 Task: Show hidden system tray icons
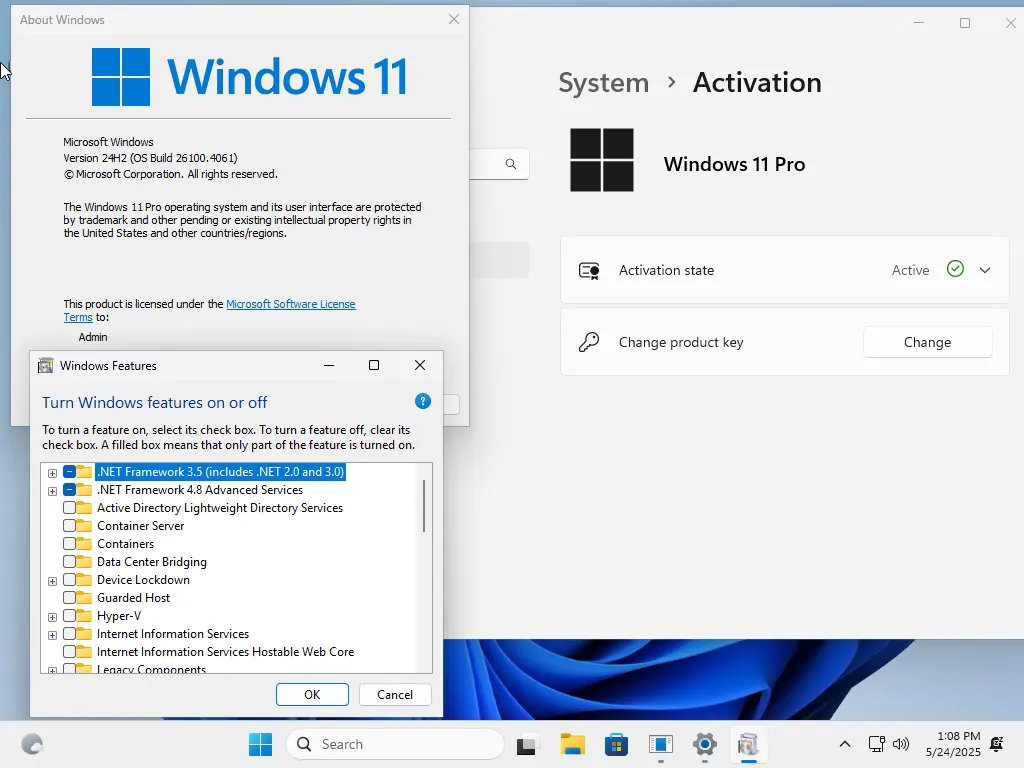844,744
